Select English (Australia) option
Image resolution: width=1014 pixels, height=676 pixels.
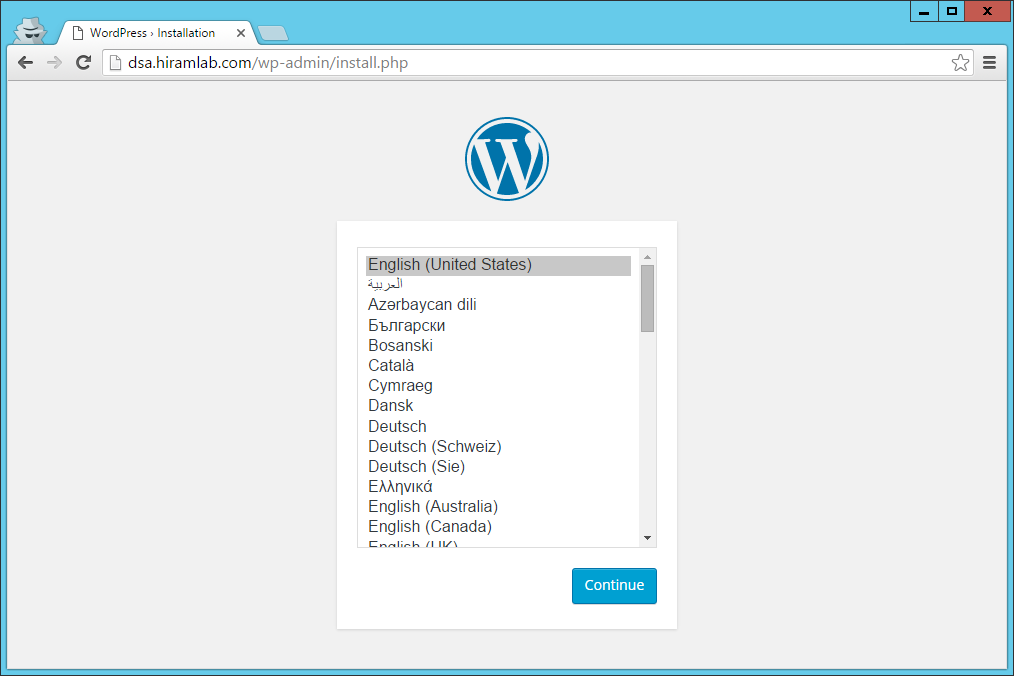499,507
